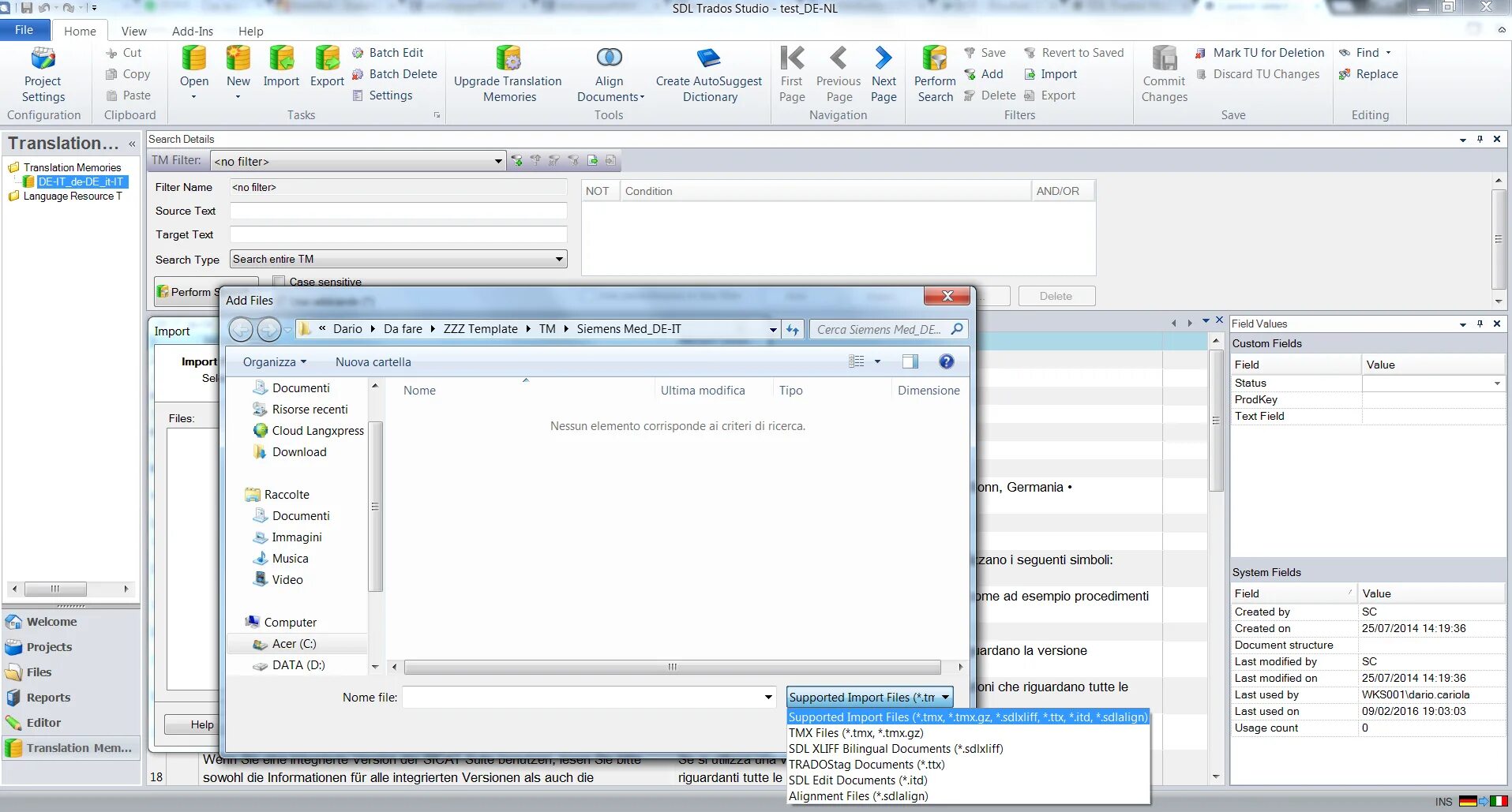Click the Export task icon in Tasks group

(327, 67)
